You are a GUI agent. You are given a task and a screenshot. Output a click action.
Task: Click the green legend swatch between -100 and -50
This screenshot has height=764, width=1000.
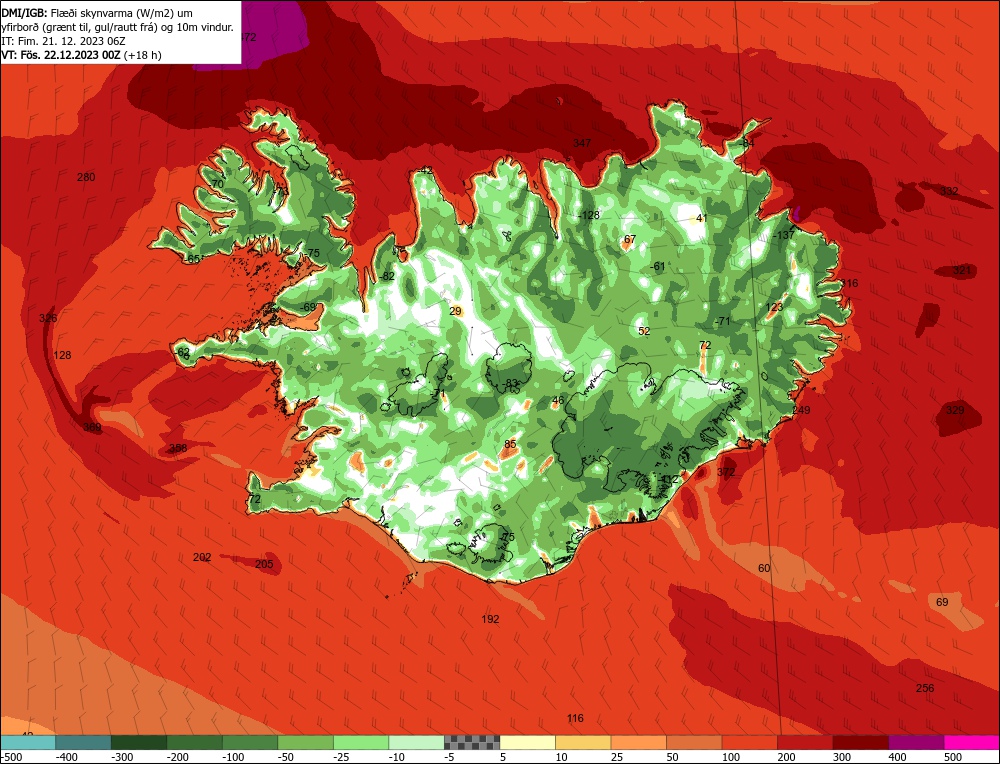[x=250, y=742]
